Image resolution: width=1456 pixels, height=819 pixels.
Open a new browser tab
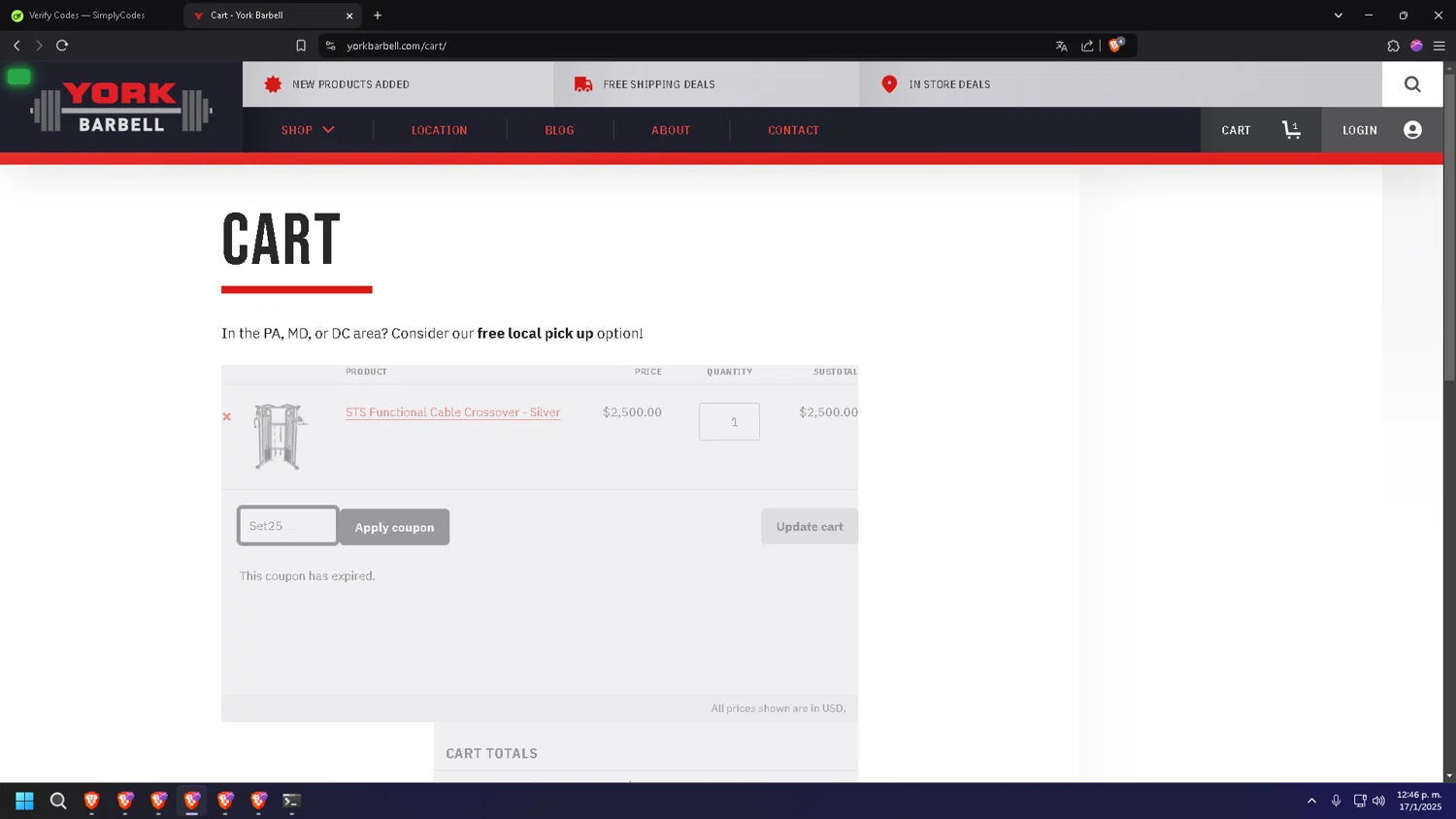point(378,16)
